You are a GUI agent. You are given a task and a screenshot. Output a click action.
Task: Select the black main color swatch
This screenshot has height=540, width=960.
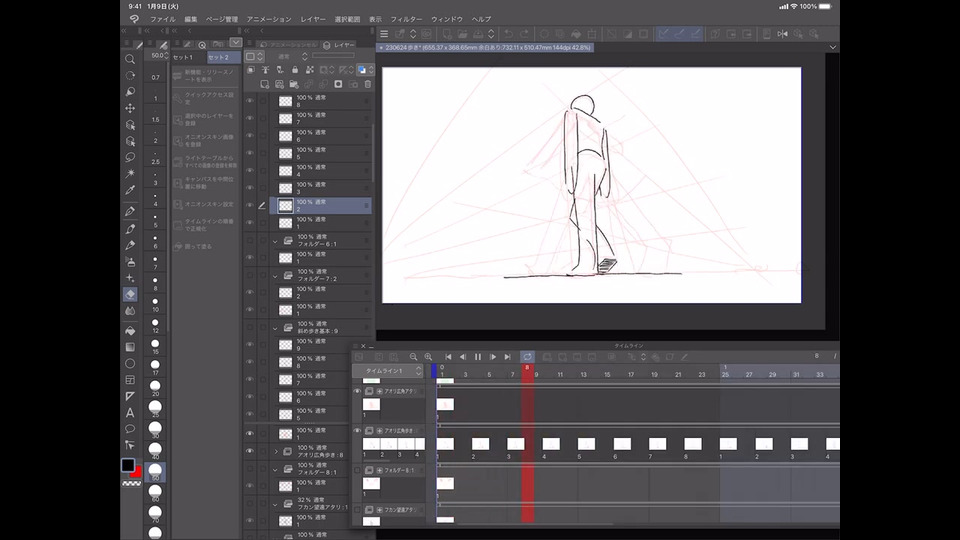pyautogui.click(x=128, y=465)
